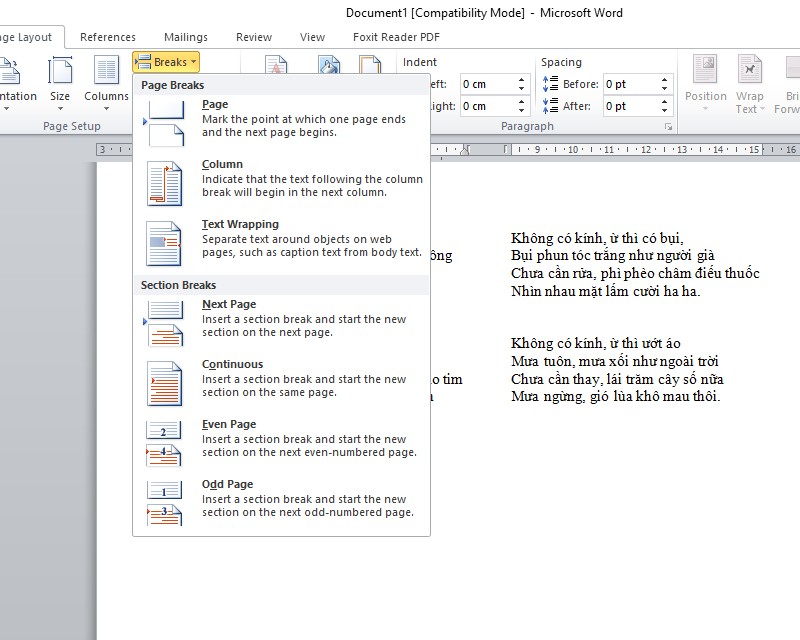The image size is (800, 640).
Task: Open the Foxit Reader PDF tab
Action: [x=396, y=37]
